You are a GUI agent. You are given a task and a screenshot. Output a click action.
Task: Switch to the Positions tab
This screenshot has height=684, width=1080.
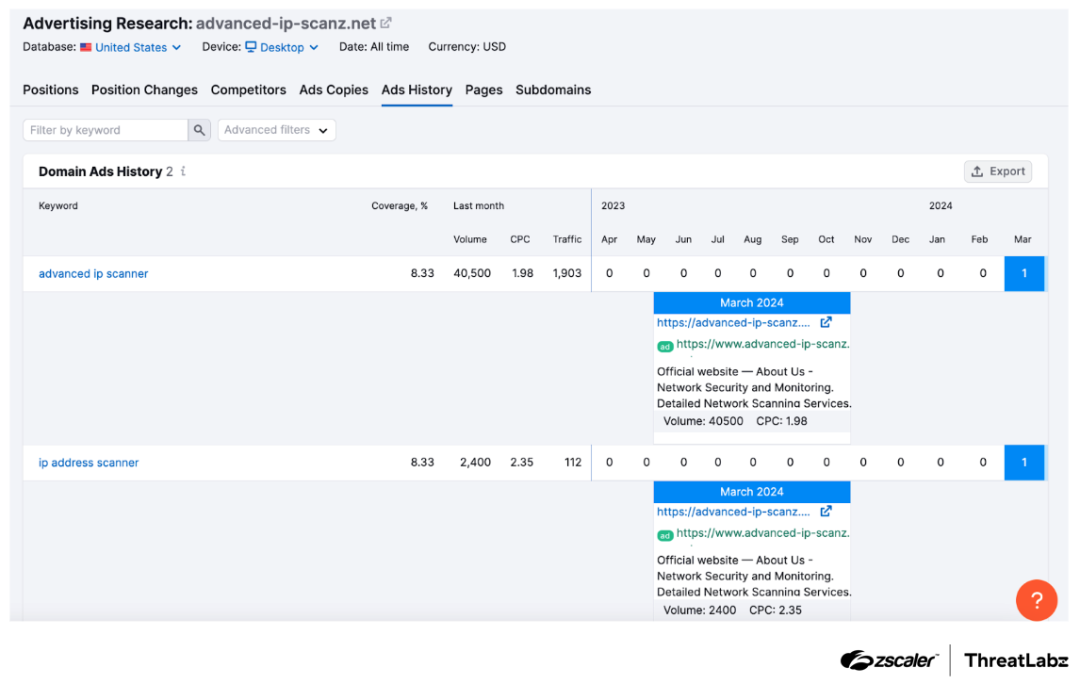tap(50, 90)
